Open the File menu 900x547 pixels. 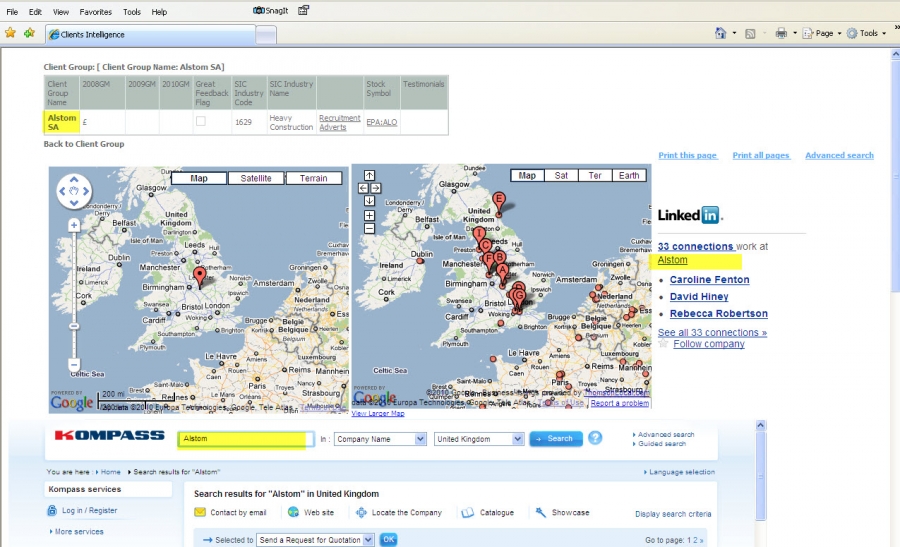pyautogui.click(x=12, y=11)
